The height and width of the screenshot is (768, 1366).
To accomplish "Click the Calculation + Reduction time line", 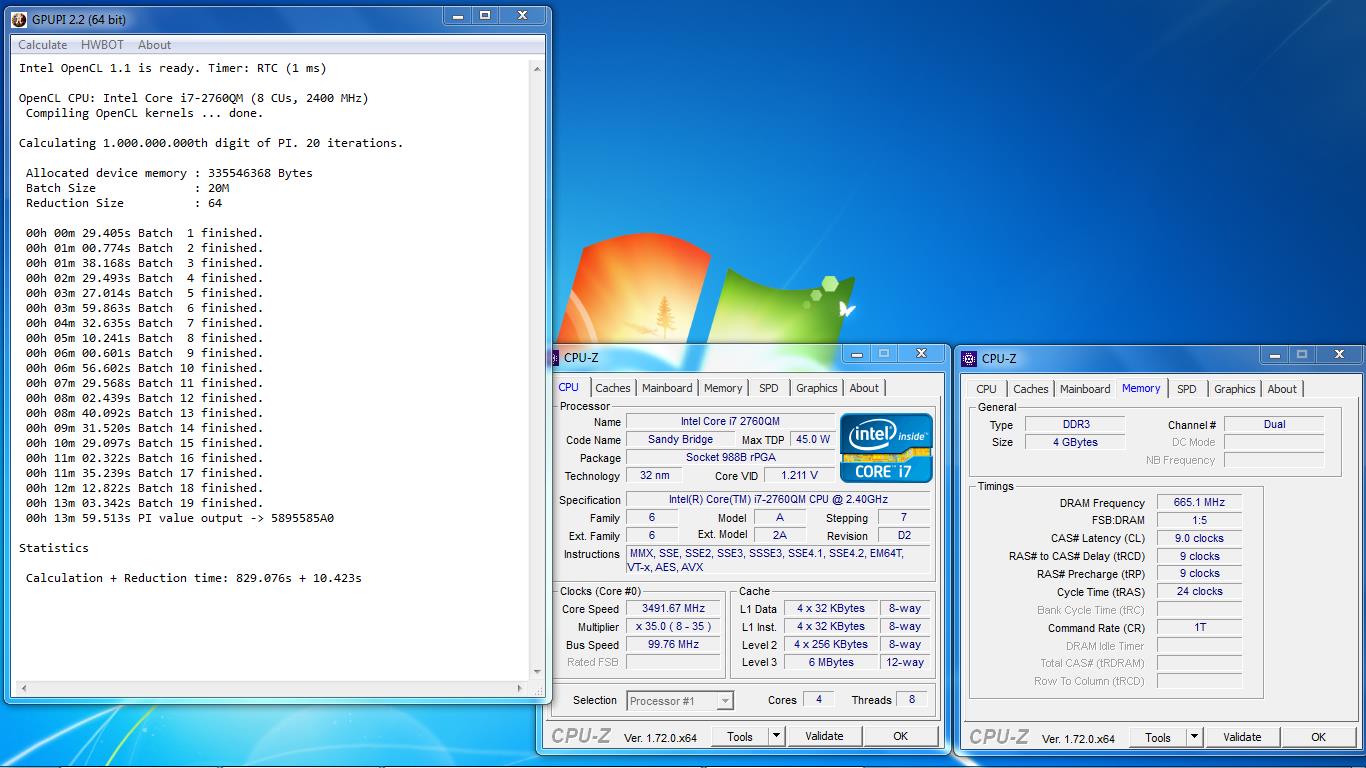I will (194, 578).
